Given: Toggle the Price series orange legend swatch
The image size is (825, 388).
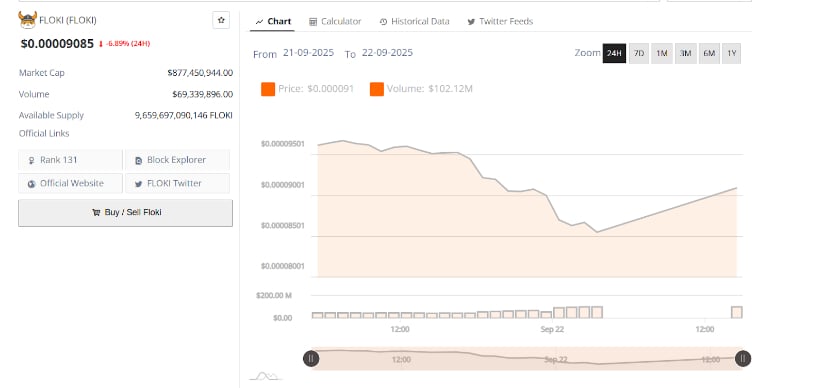Looking at the screenshot, I should [268, 89].
